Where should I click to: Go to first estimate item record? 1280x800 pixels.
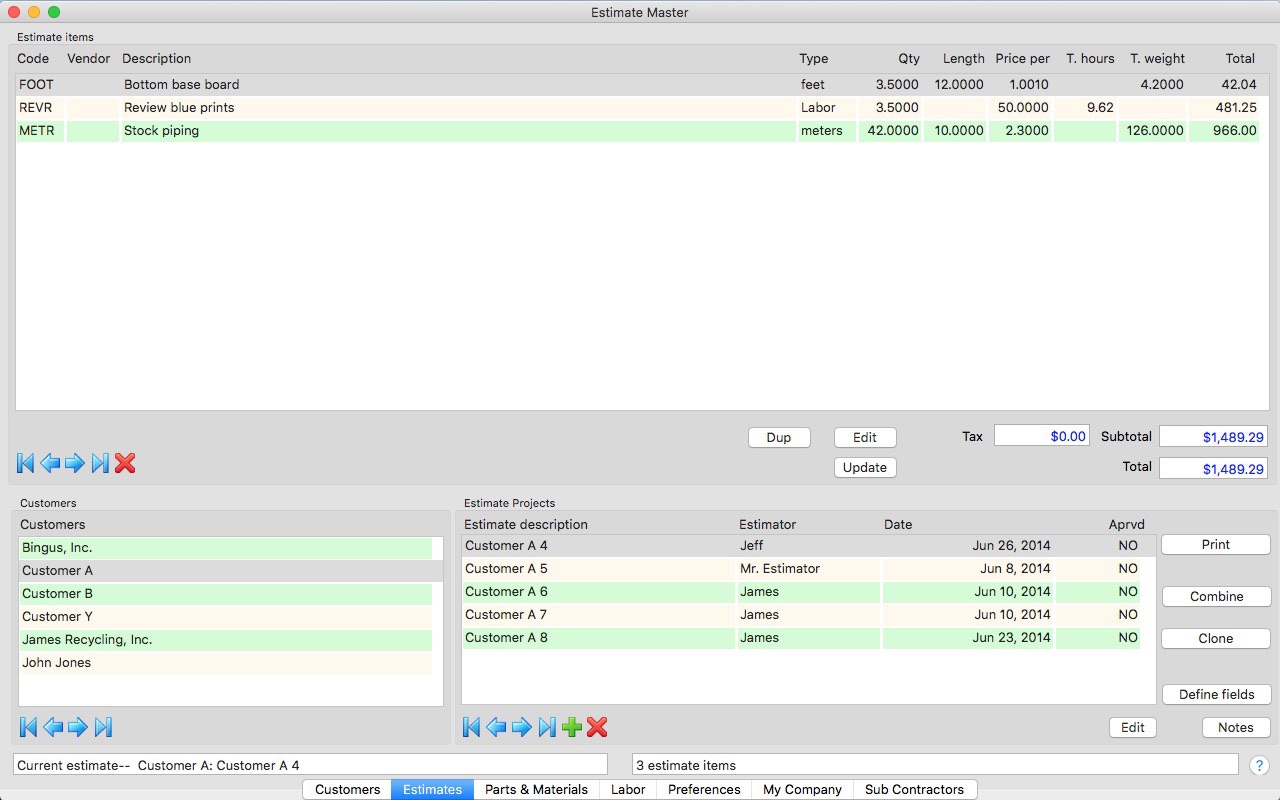[26, 463]
